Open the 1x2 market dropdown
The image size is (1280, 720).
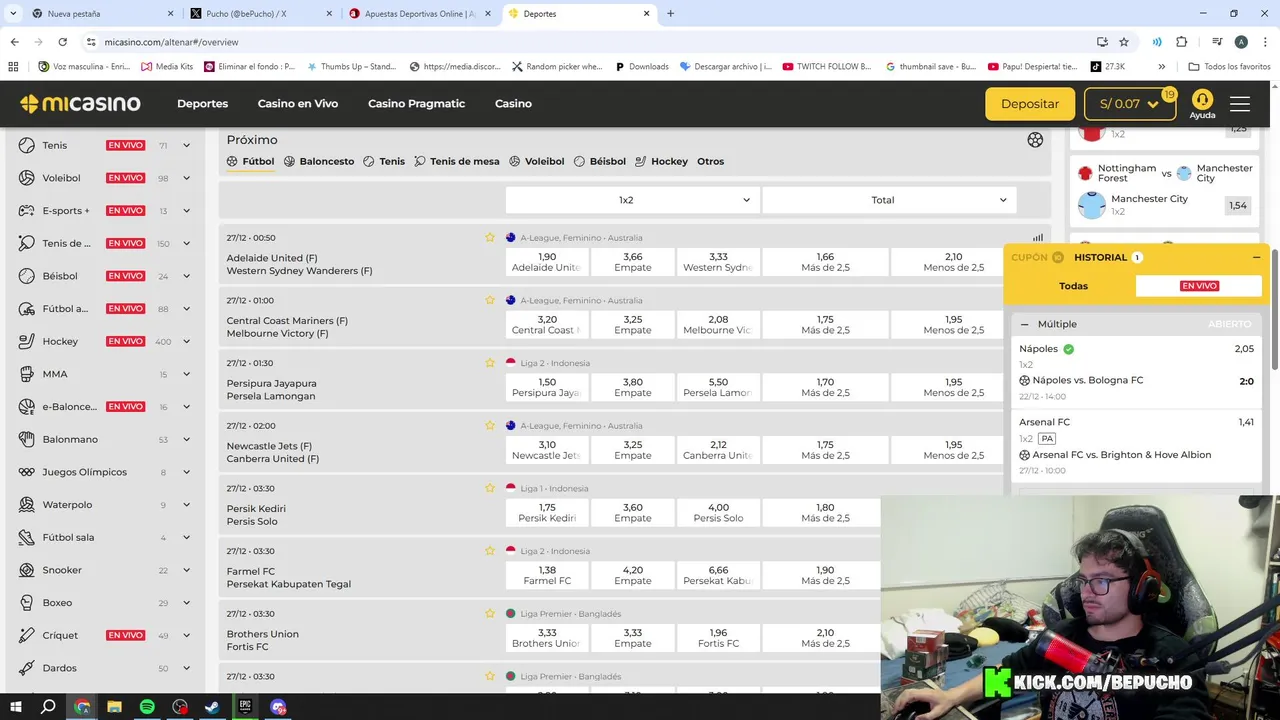pos(632,200)
